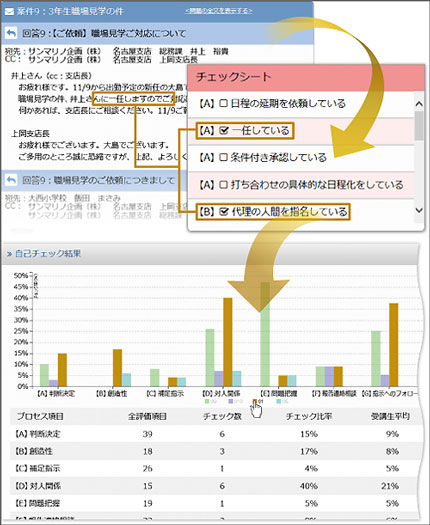Click the 全評価項目 column header
This screenshot has width=430, height=525.
tap(147, 416)
